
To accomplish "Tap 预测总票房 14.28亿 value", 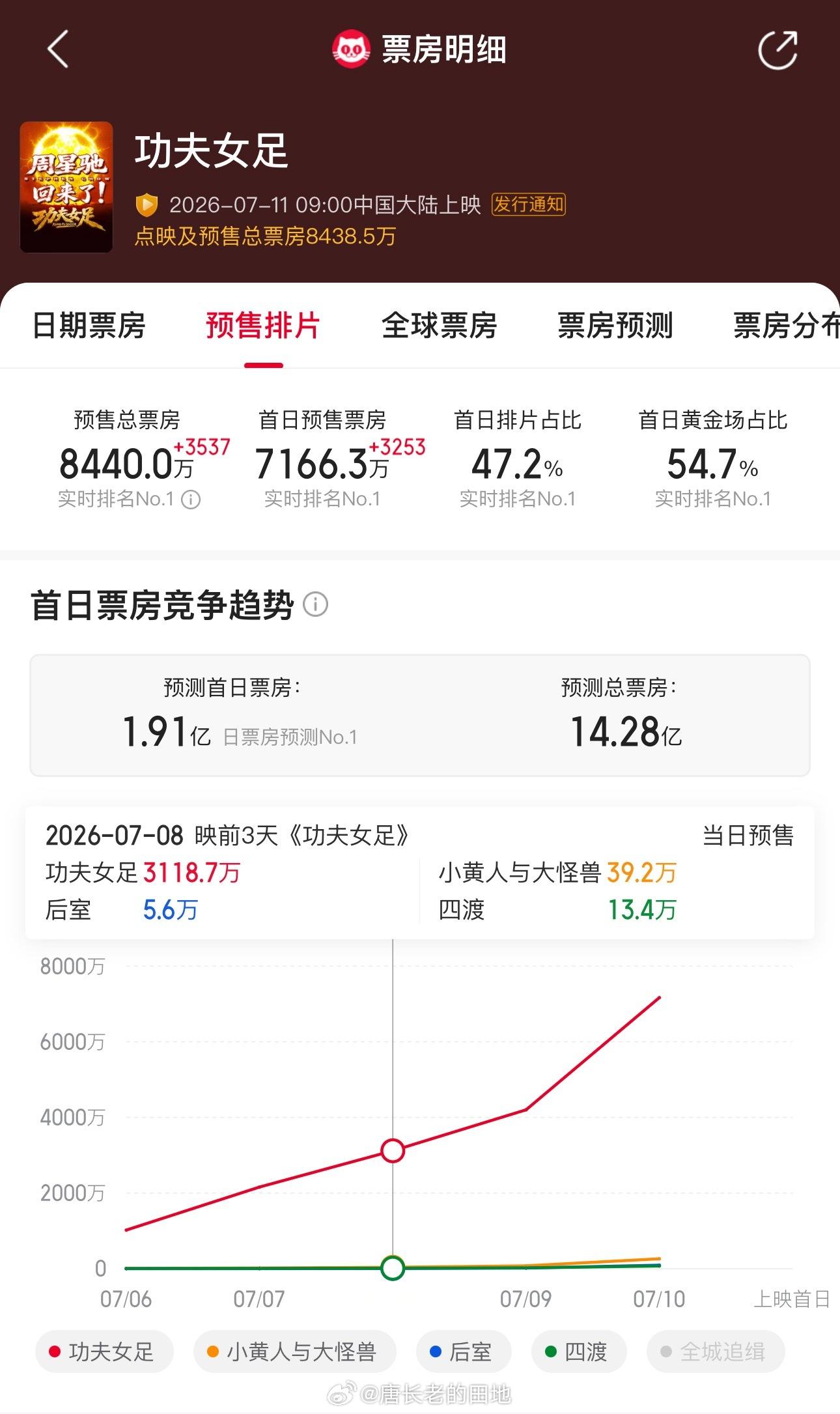I will point(626,731).
